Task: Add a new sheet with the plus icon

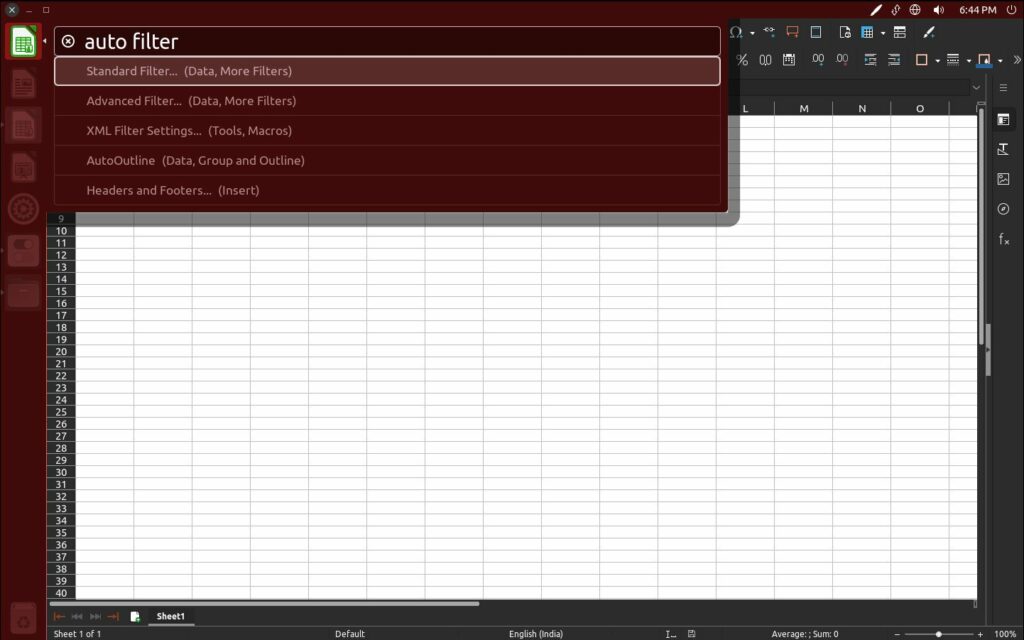Action: [135, 616]
